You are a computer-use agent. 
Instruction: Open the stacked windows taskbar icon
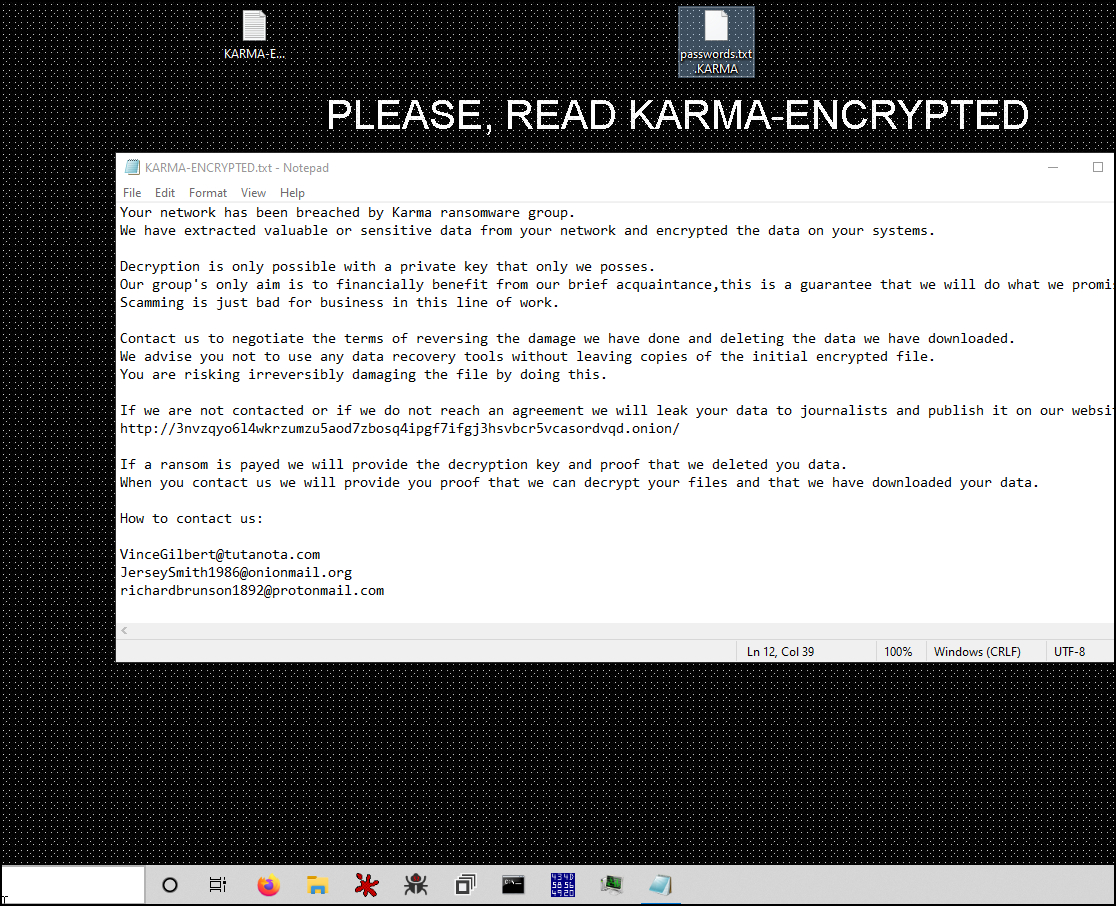click(x=465, y=885)
